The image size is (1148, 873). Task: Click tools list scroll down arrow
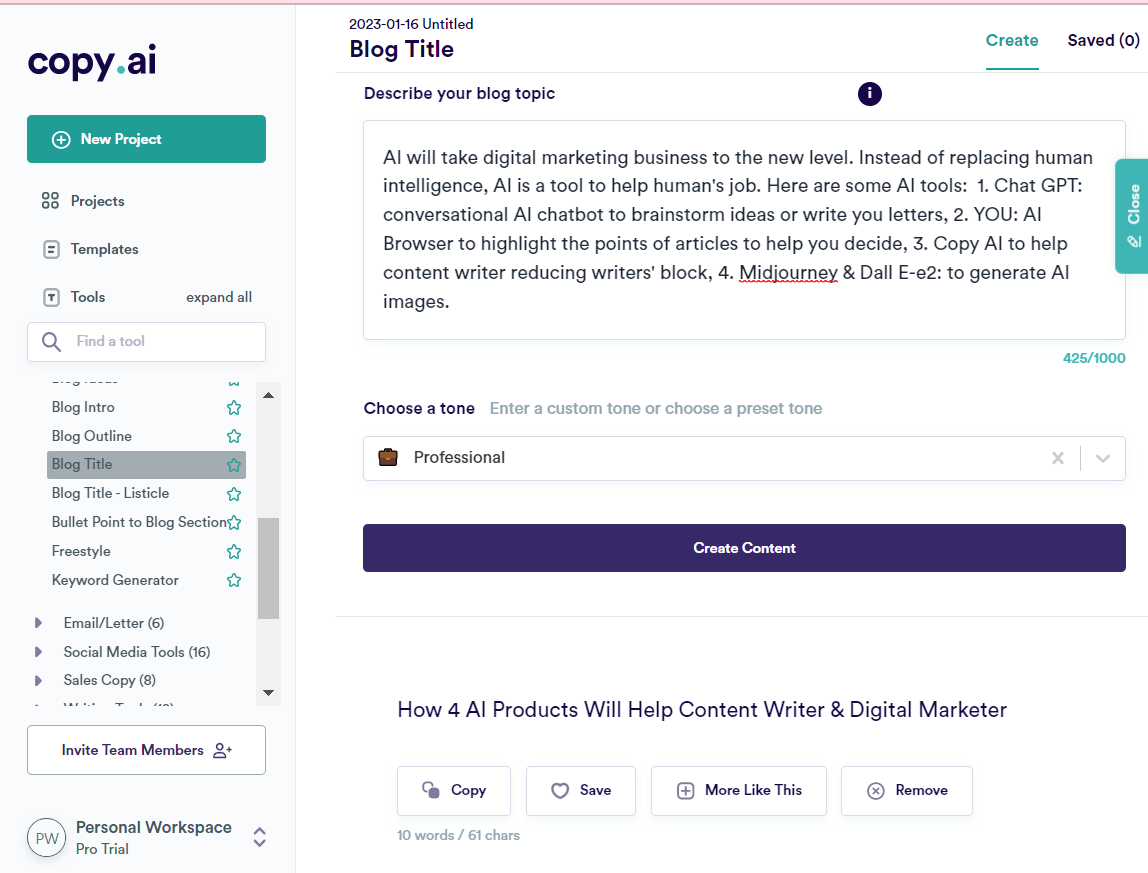[269, 693]
